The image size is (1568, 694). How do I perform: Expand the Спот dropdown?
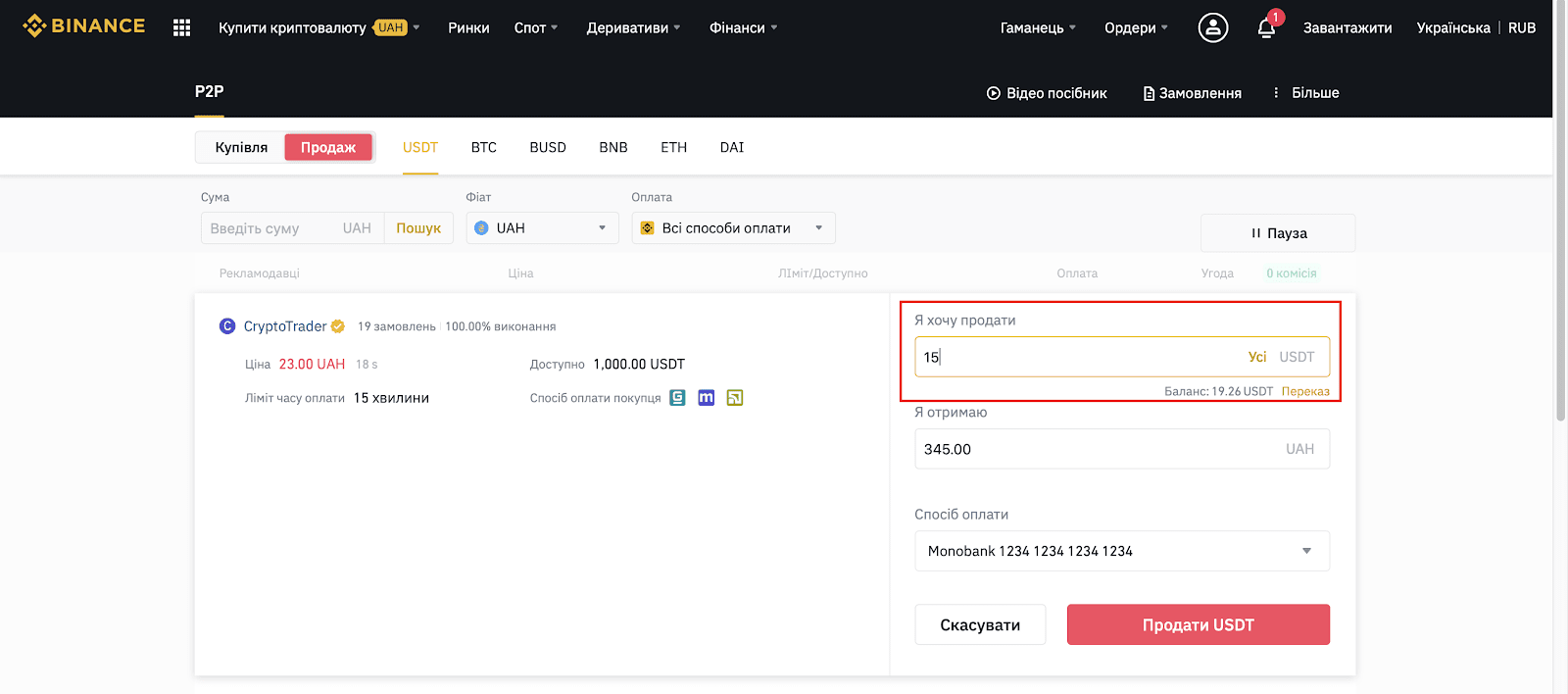click(536, 27)
